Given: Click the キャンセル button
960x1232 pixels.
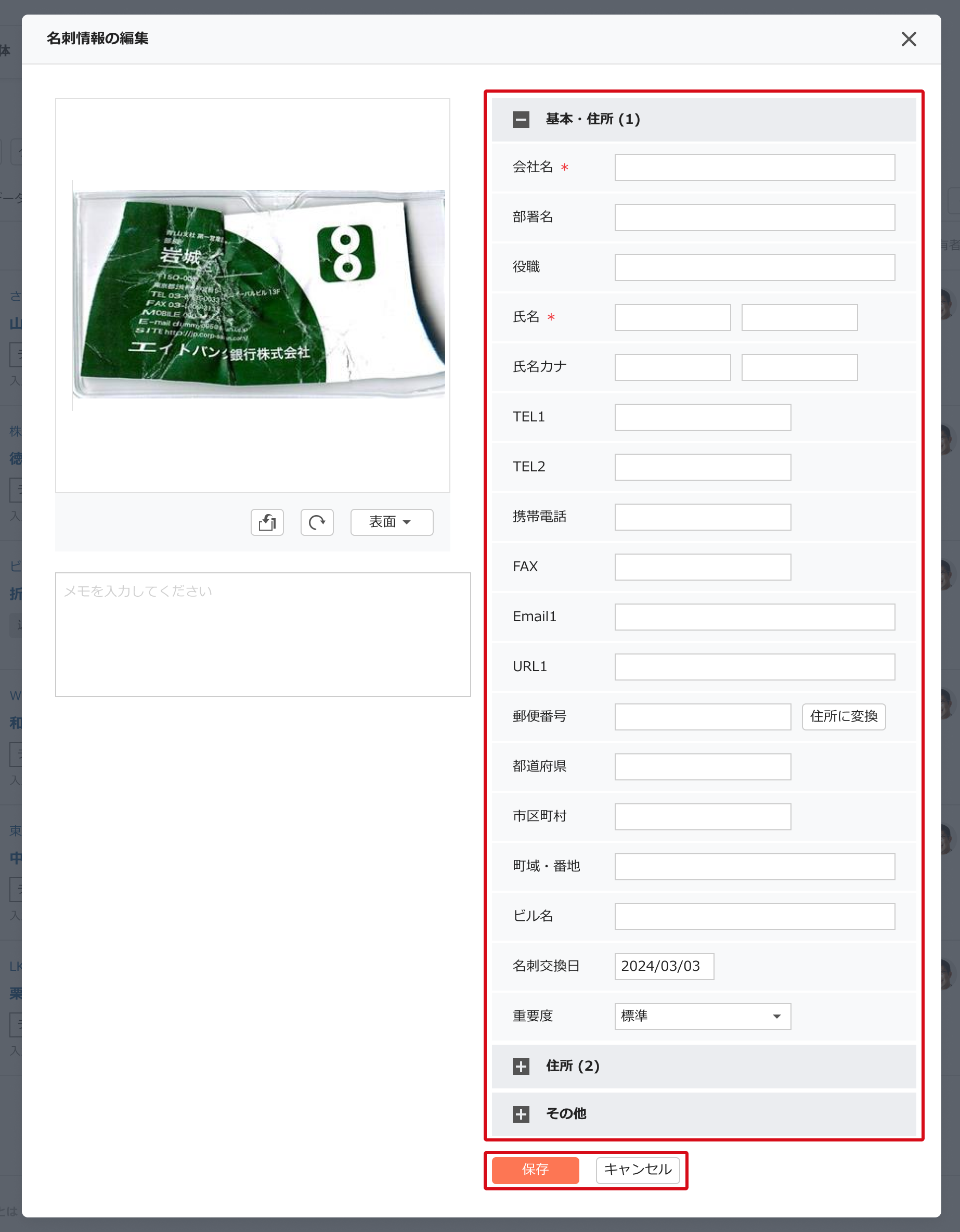Looking at the screenshot, I should coord(638,1170).
